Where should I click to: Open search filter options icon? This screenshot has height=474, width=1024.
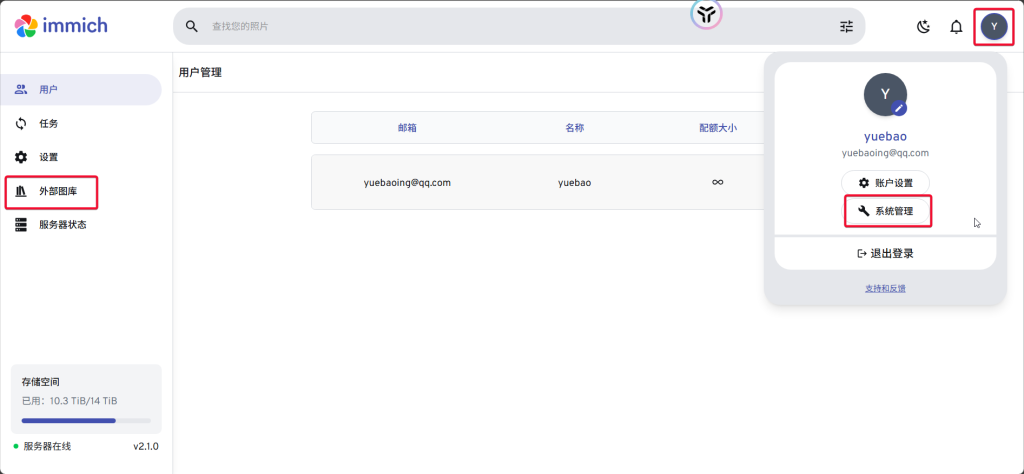tap(847, 27)
